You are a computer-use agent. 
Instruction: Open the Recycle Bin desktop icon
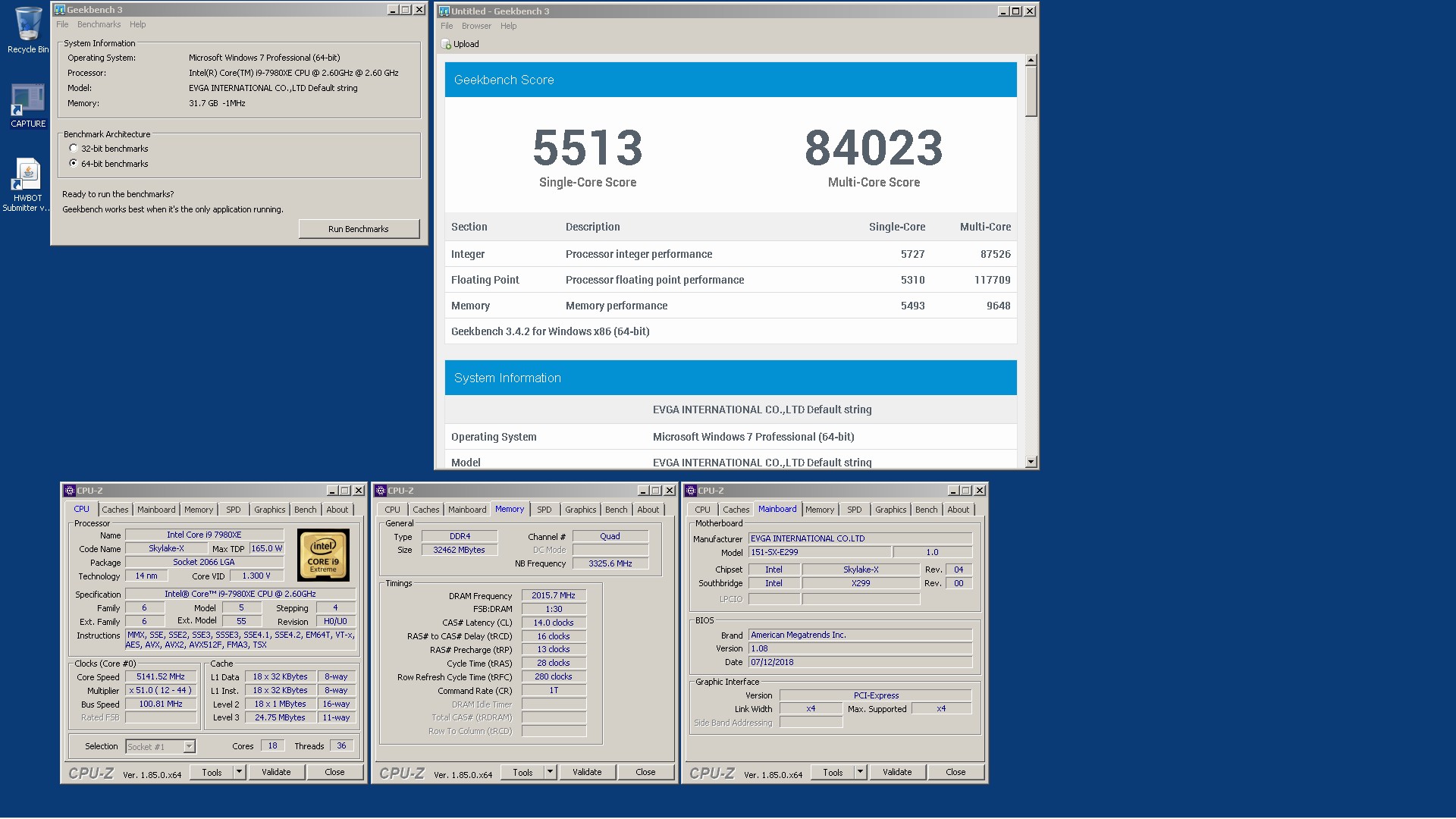pyautogui.click(x=28, y=30)
